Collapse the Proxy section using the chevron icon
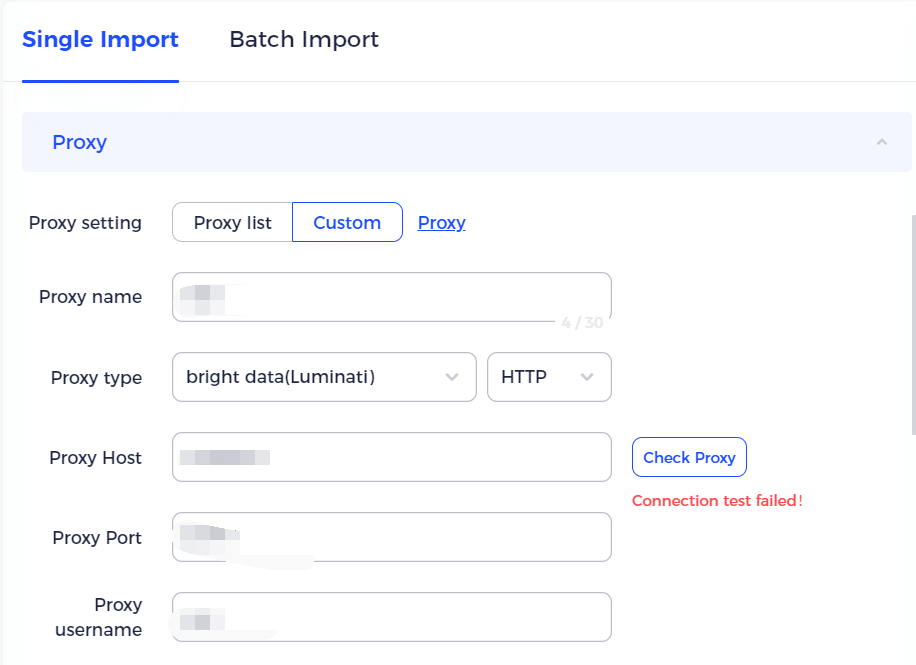This screenshot has height=665, width=916. click(881, 142)
